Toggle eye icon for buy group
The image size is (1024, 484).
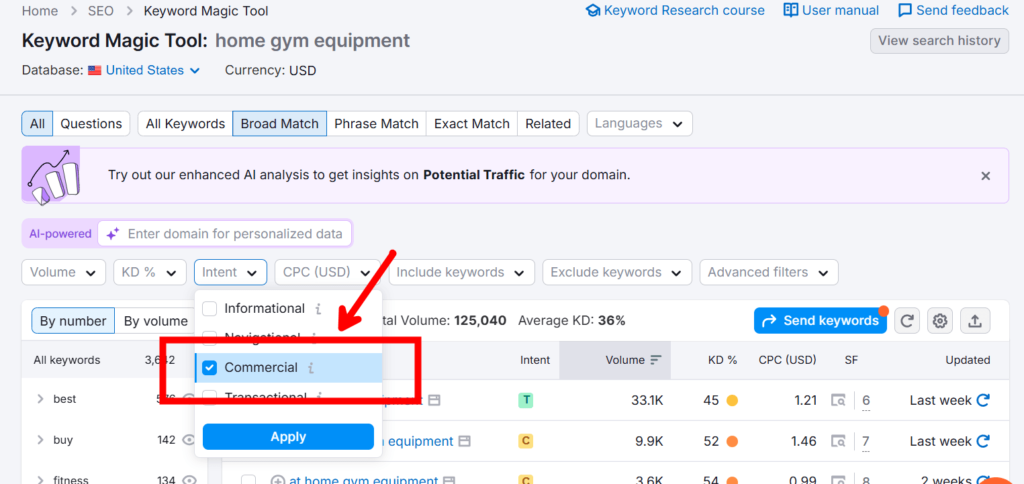coord(189,440)
